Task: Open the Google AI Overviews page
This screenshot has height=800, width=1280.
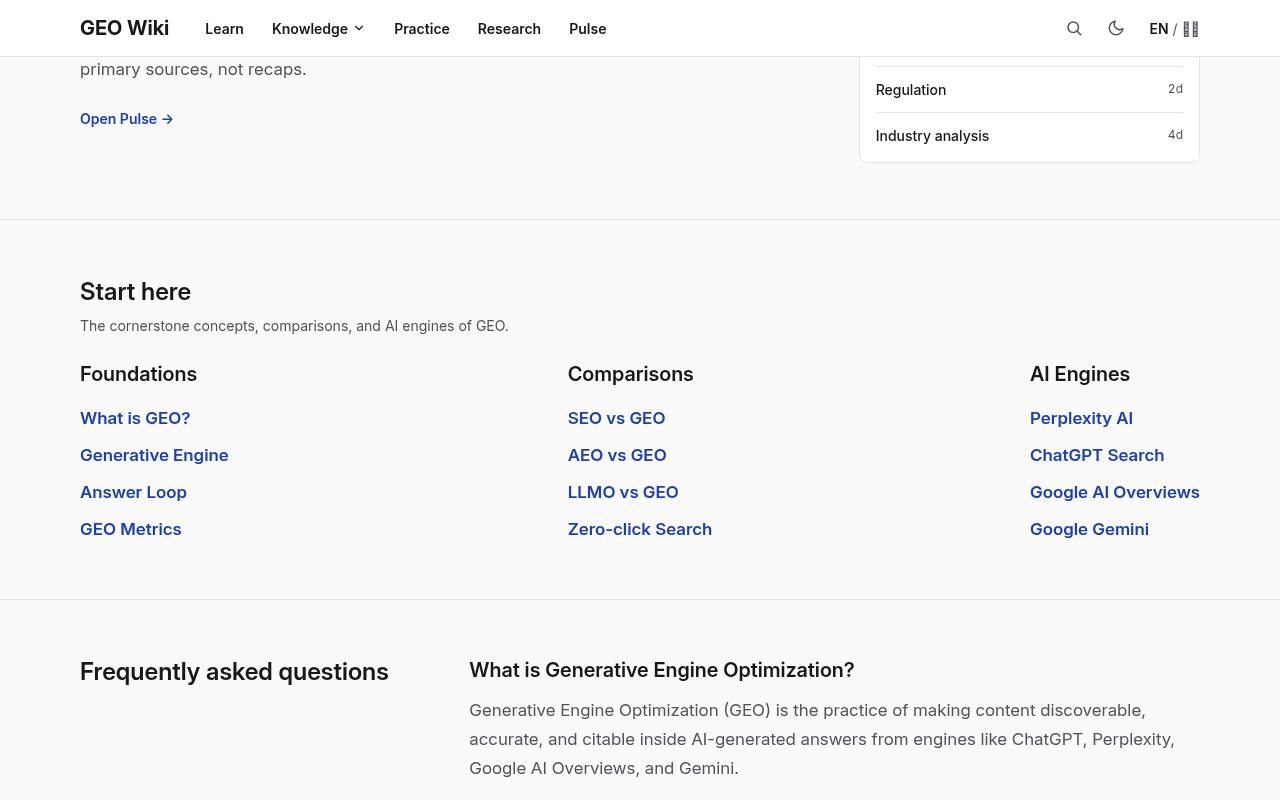Action: coord(1115,492)
